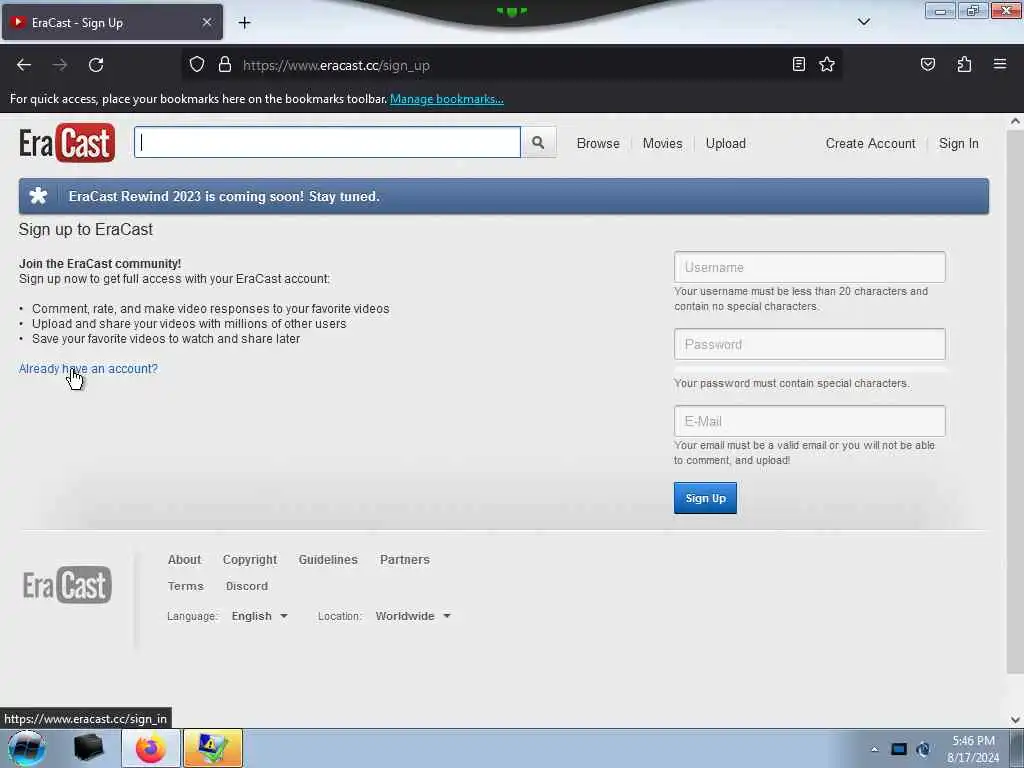Viewport: 1024px width, 768px height.
Task: Click the gray EraCast footer logo
Action: (67, 584)
